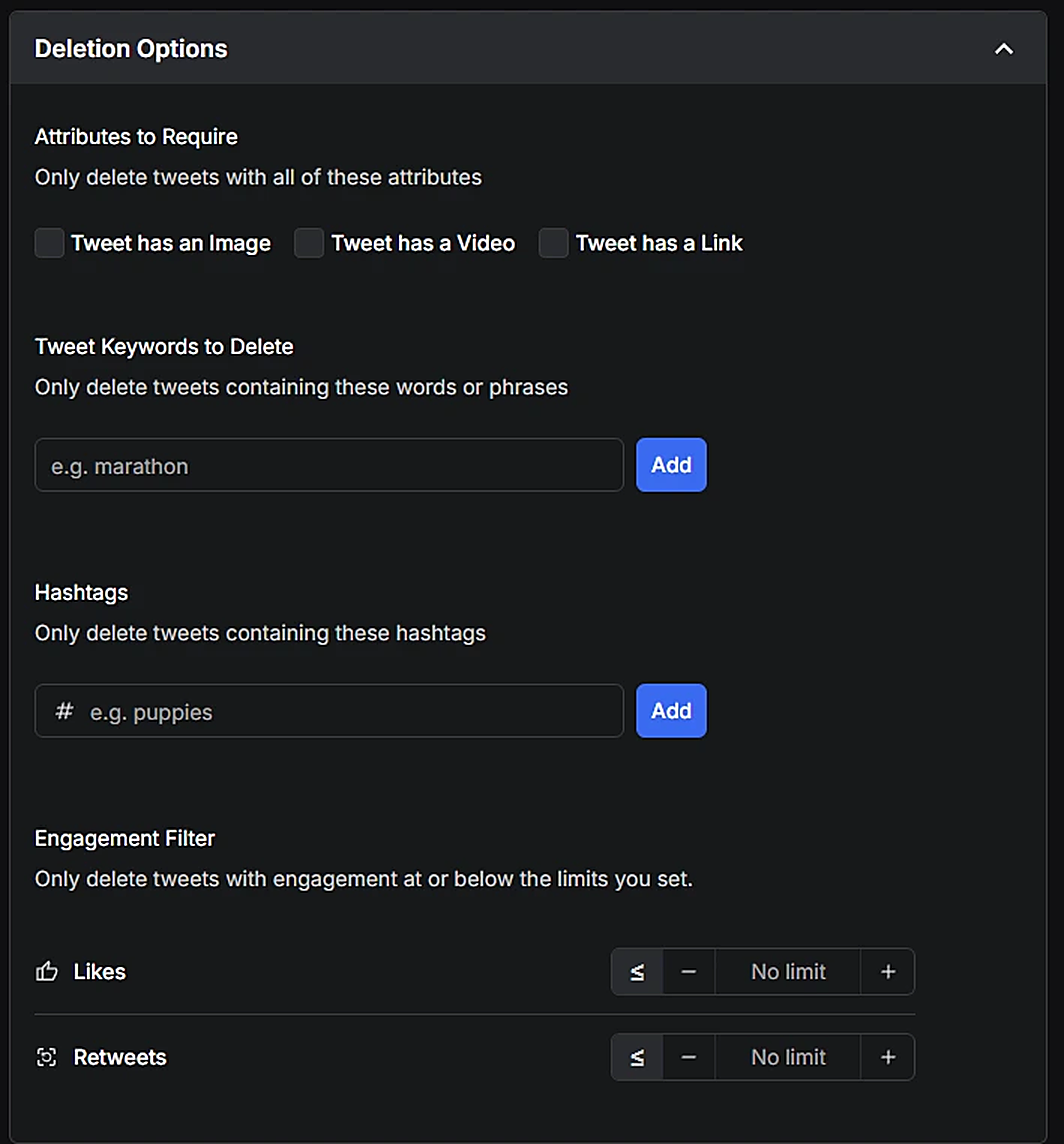Click the Retweets 'No limit' value field
The image size is (1064, 1144).
(x=788, y=1057)
